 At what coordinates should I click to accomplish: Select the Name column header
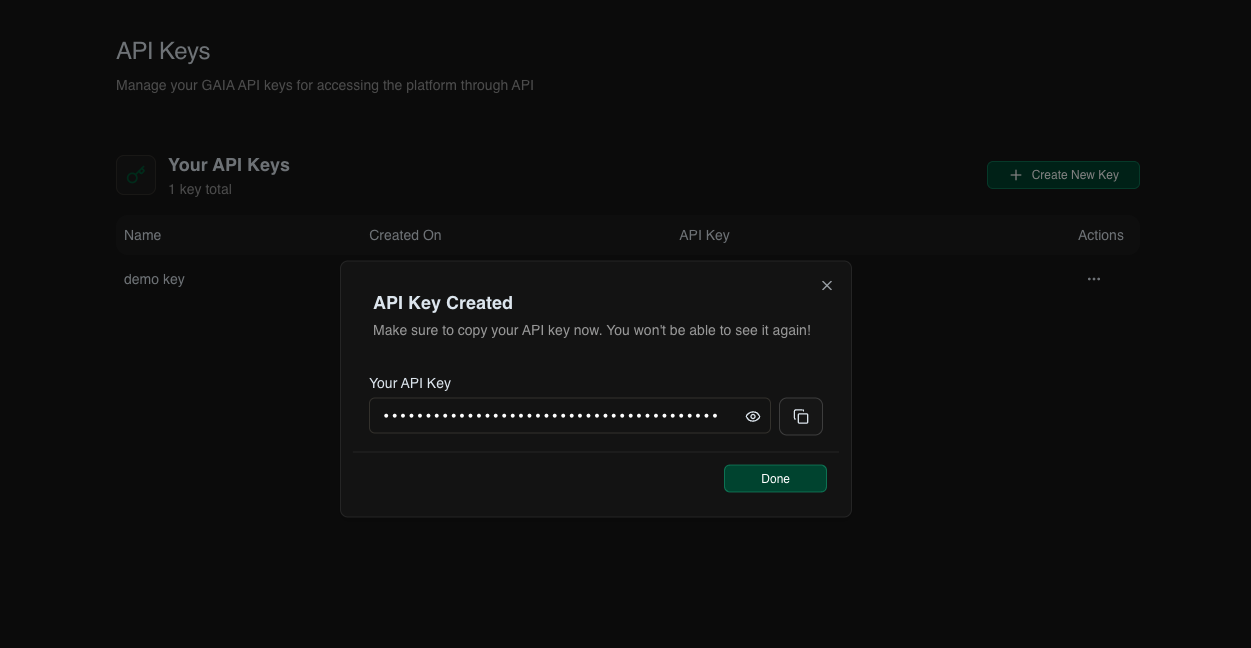(x=142, y=235)
